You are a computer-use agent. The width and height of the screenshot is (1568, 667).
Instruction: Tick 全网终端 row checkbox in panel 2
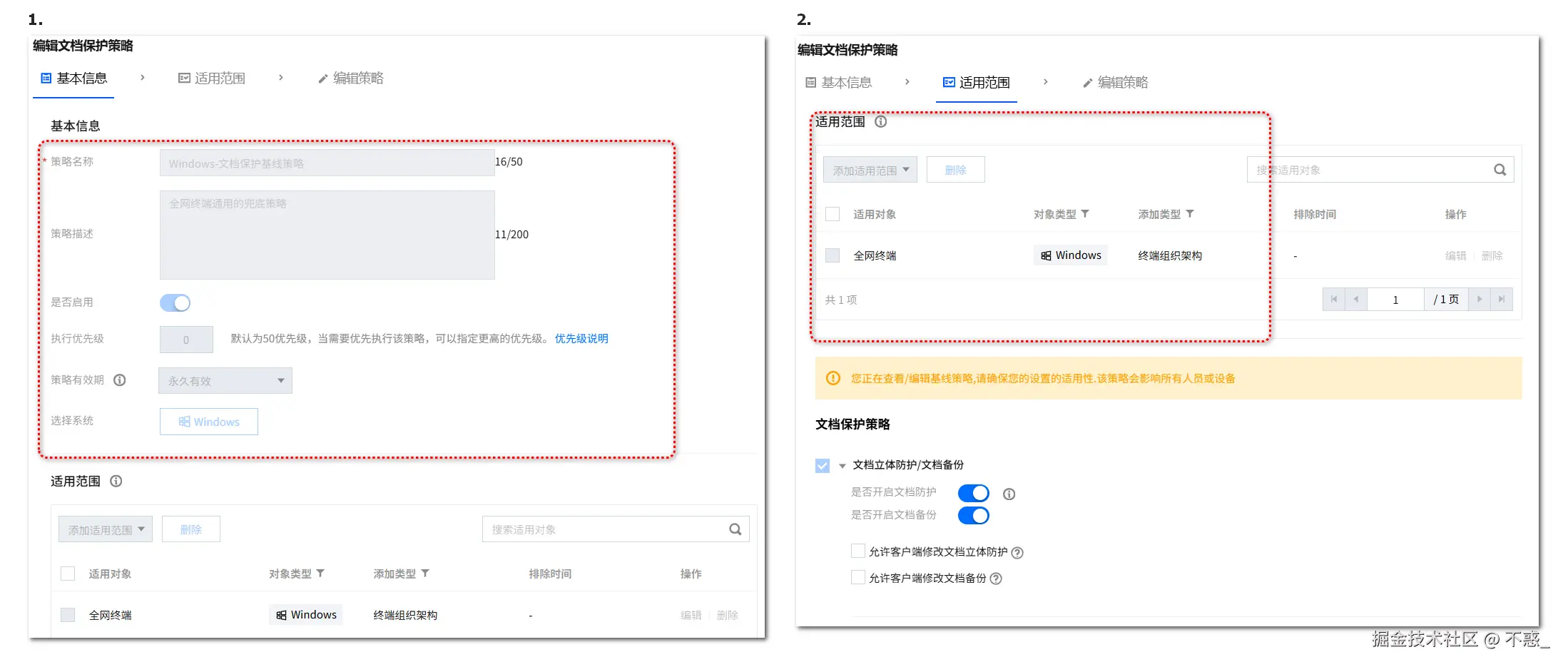(833, 255)
